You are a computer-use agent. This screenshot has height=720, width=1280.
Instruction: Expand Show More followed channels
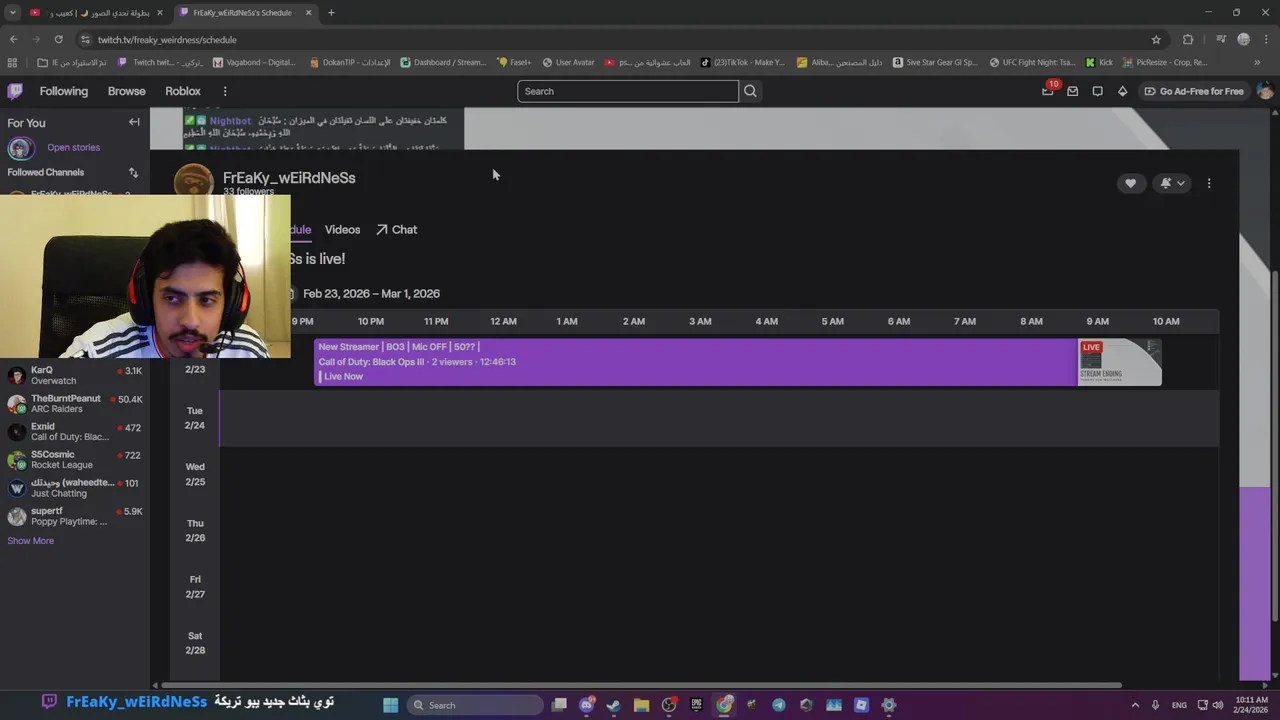pos(31,541)
